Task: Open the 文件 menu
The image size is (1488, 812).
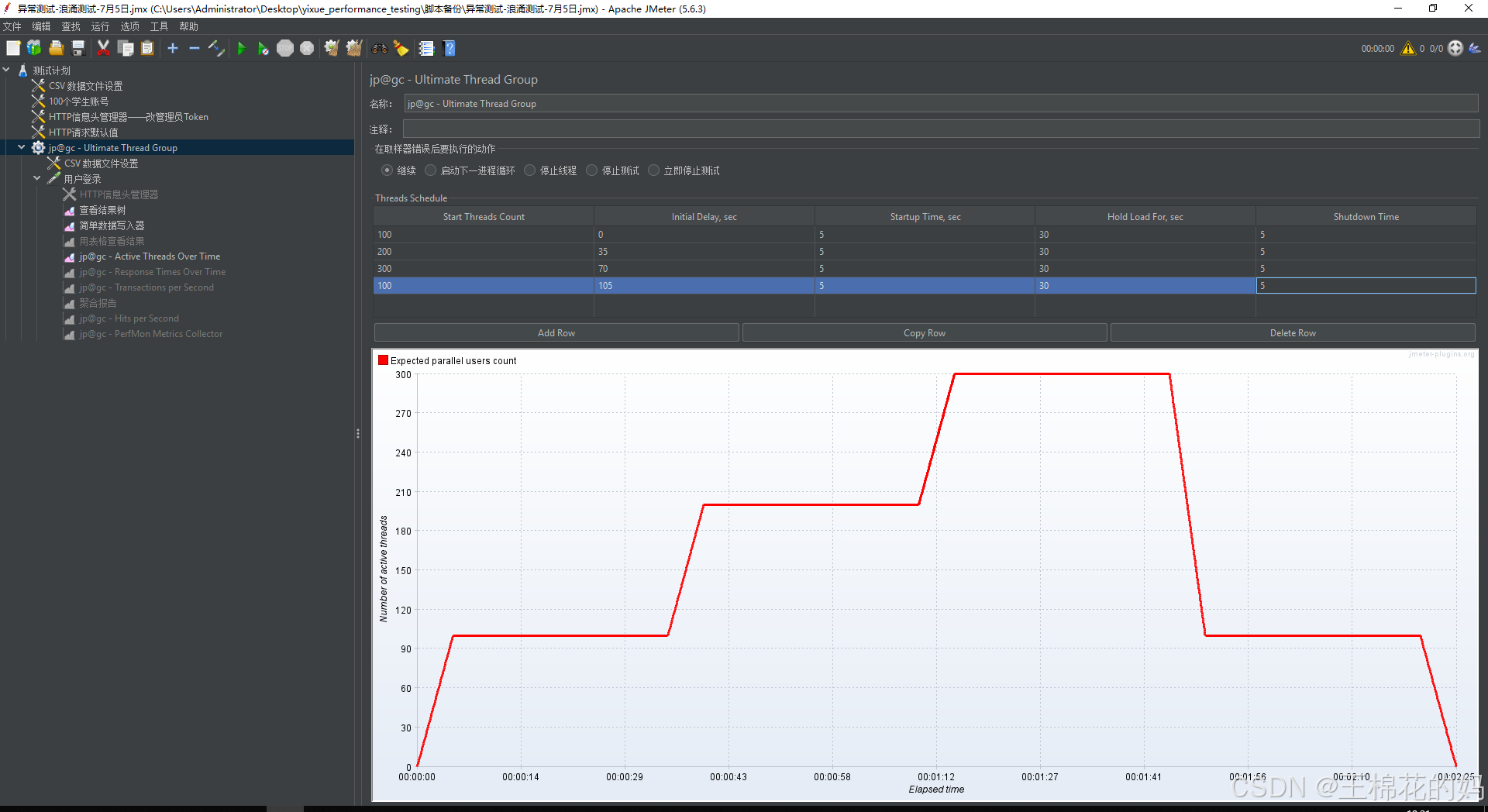Action: click(12, 26)
